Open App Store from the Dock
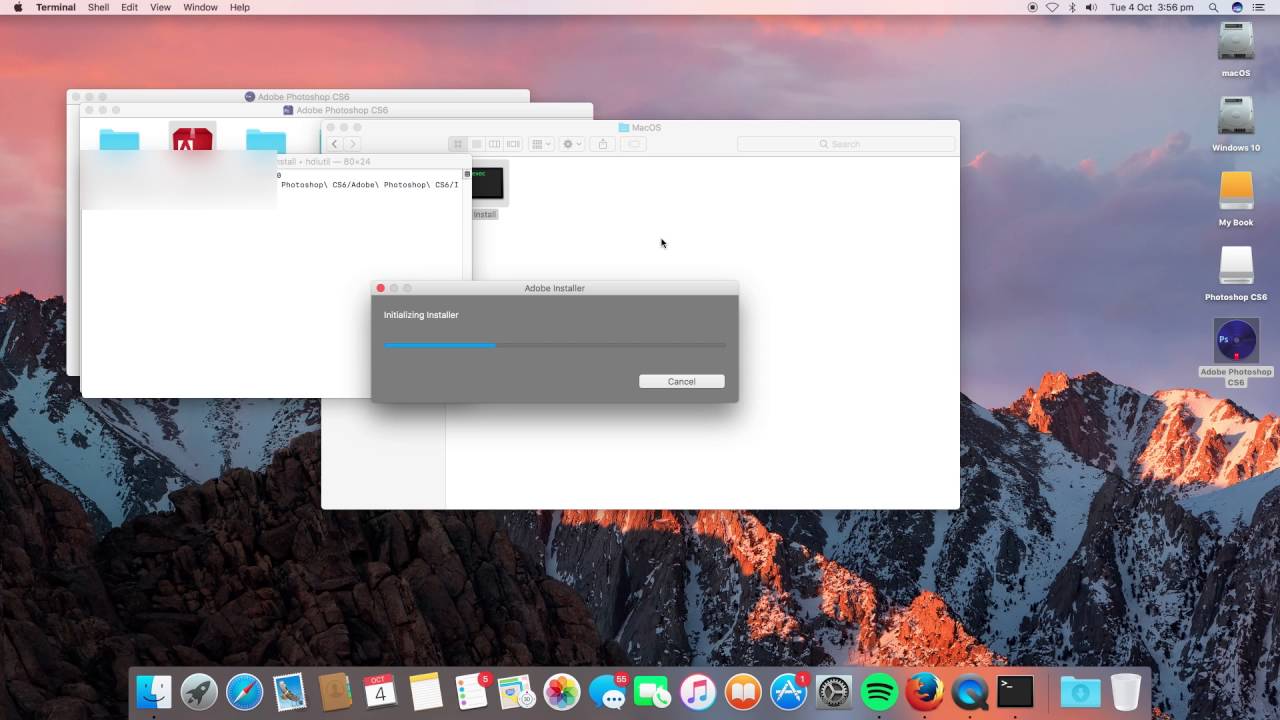Viewport: 1280px width, 720px height. (788, 692)
